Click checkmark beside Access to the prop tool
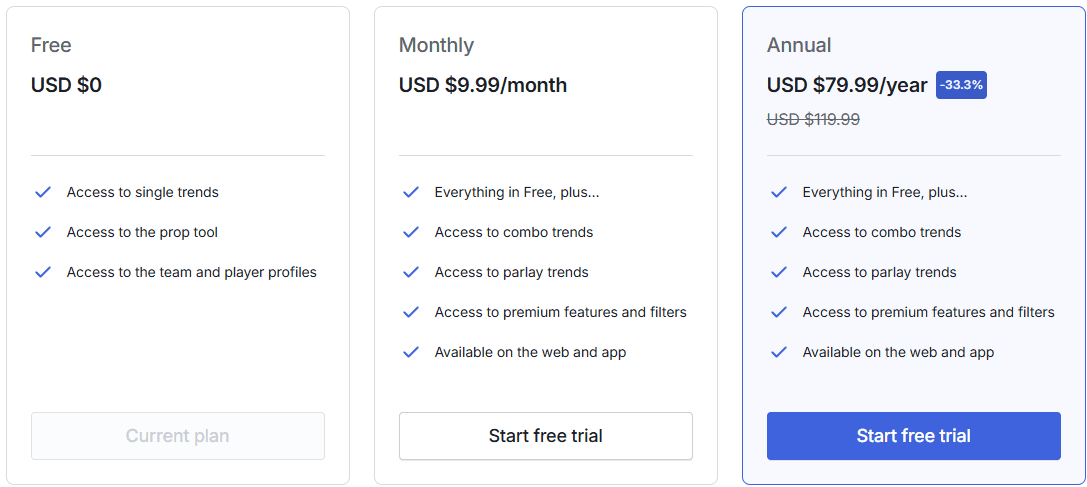The image size is (1087, 487). [43, 232]
